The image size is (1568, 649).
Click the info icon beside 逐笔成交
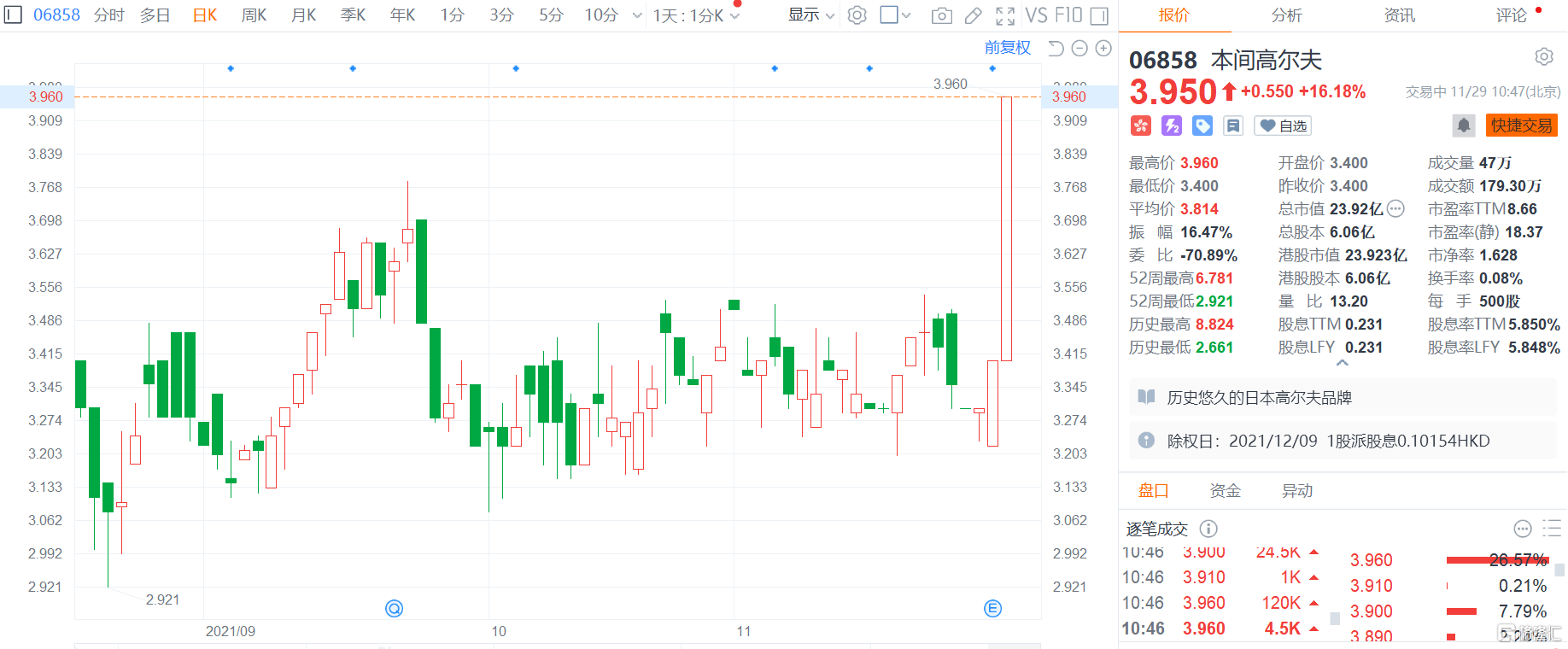click(x=1208, y=529)
